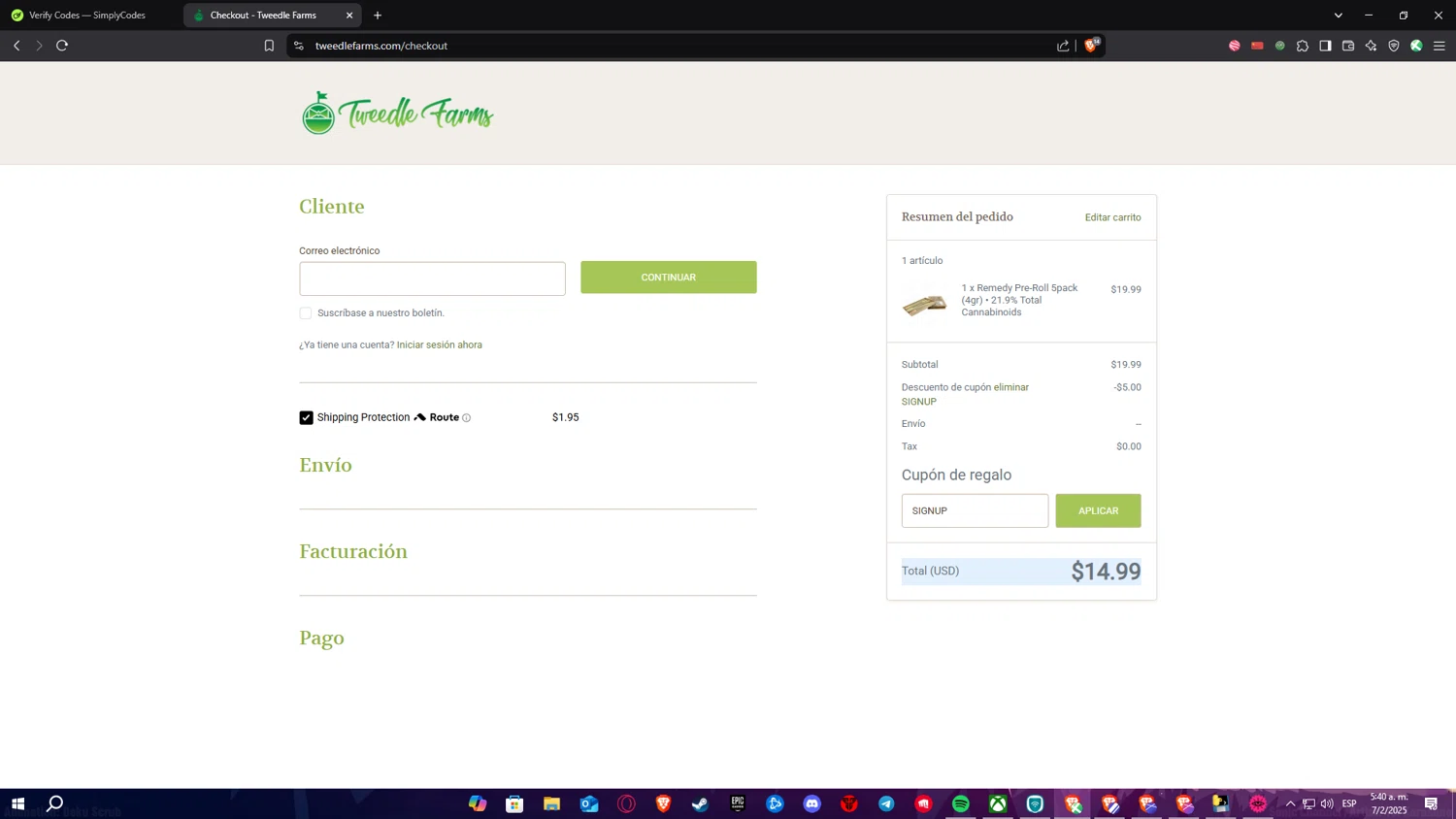Image resolution: width=1456 pixels, height=819 pixels.
Task: Open taskbar search magnifier
Action: (55, 803)
